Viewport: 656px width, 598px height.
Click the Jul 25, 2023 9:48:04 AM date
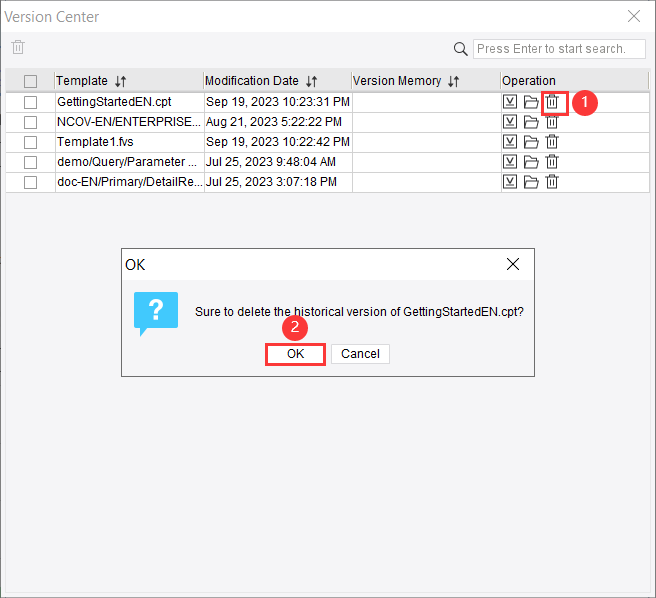(271, 162)
